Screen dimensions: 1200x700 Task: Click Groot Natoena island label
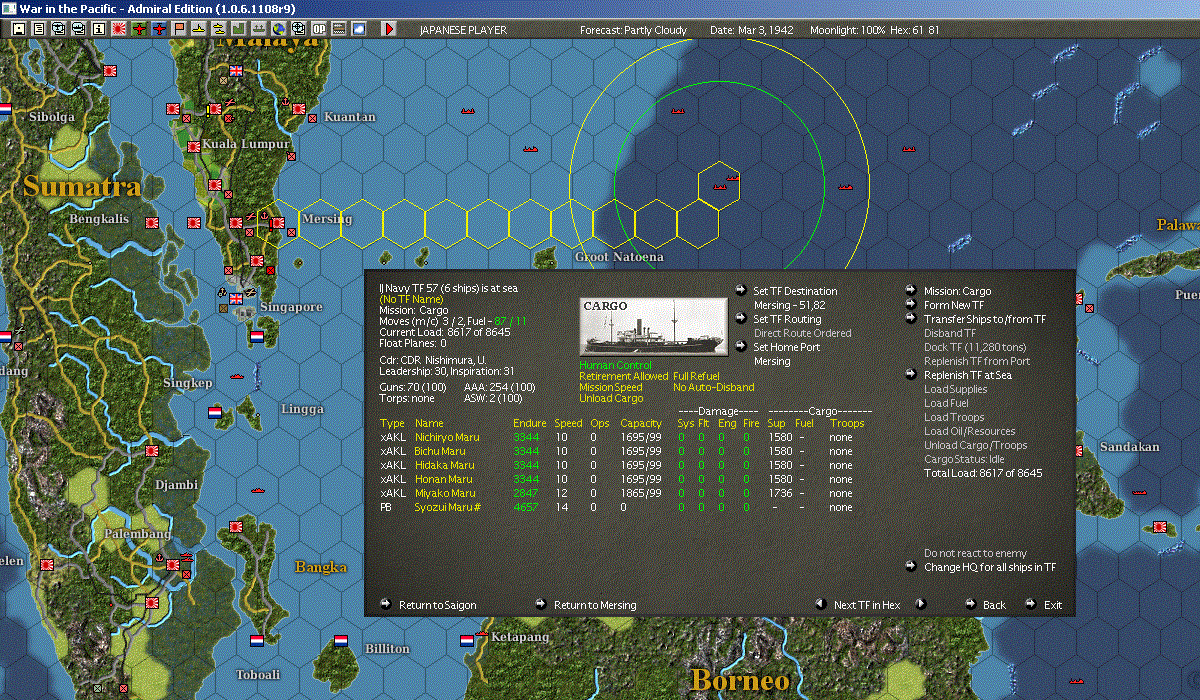(x=619, y=257)
